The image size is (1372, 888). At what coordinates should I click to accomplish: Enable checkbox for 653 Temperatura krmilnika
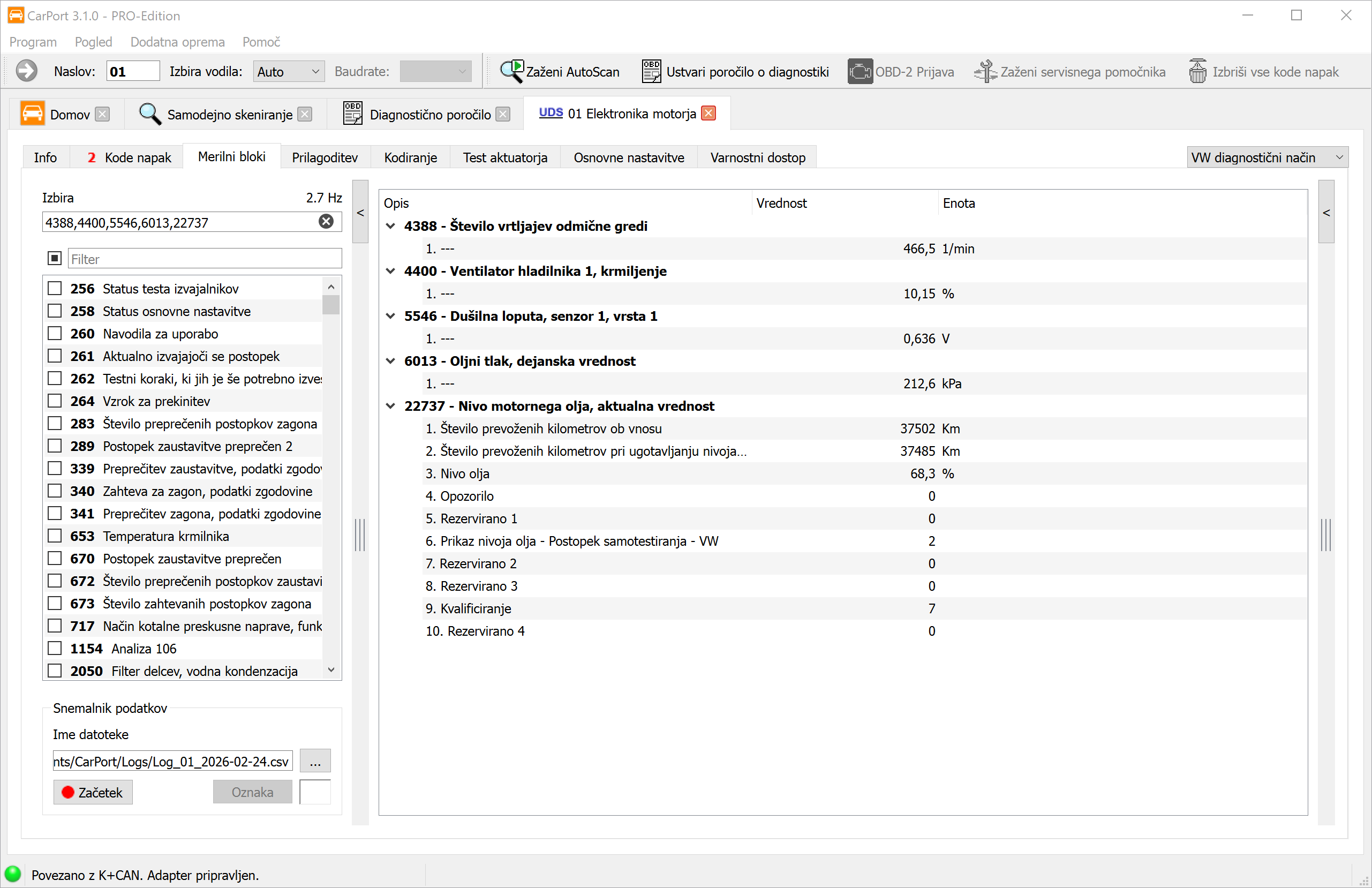click(55, 536)
